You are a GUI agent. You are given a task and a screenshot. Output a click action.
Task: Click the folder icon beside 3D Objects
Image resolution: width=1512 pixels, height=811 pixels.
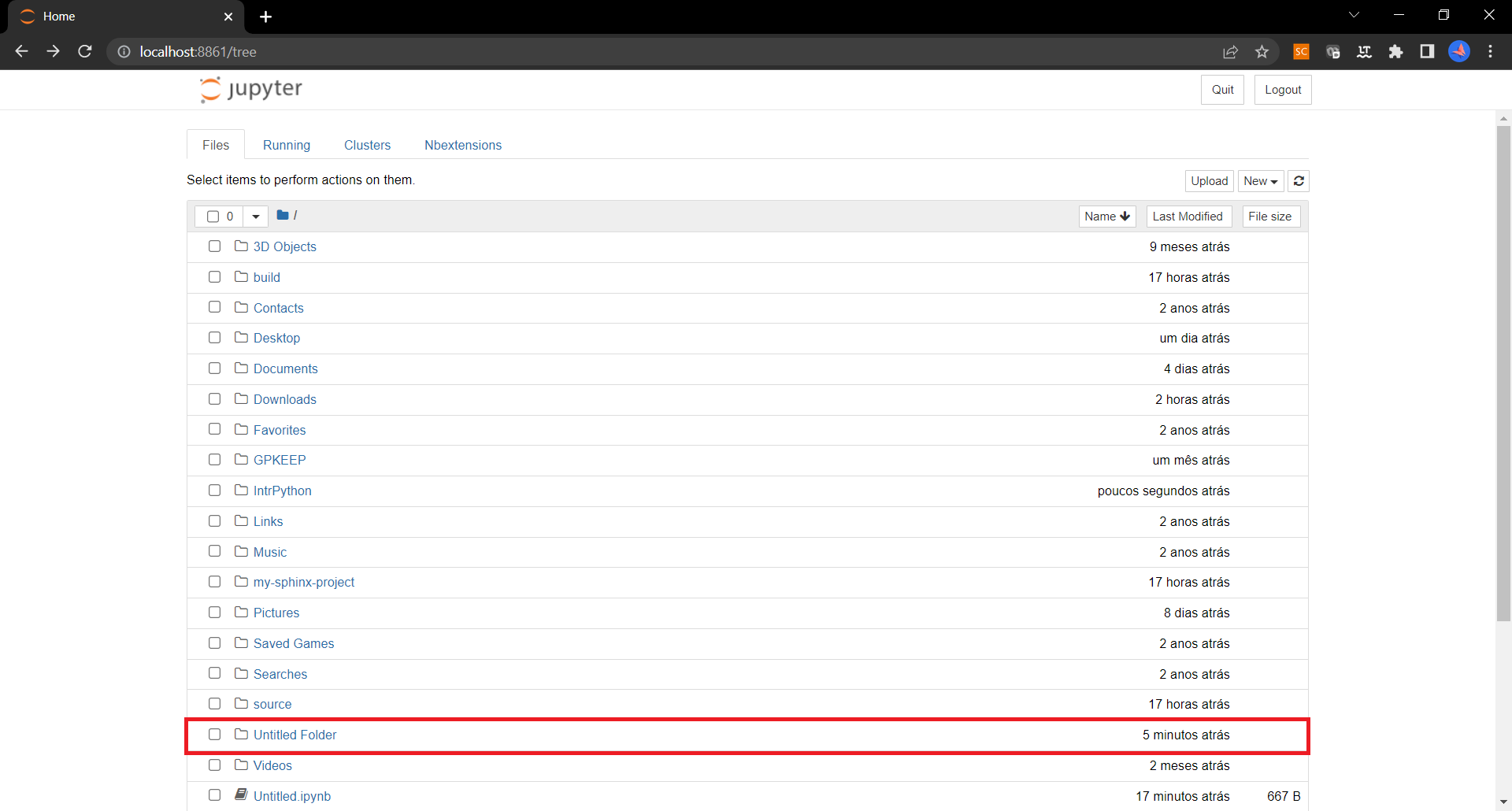(x=241, y=246)
